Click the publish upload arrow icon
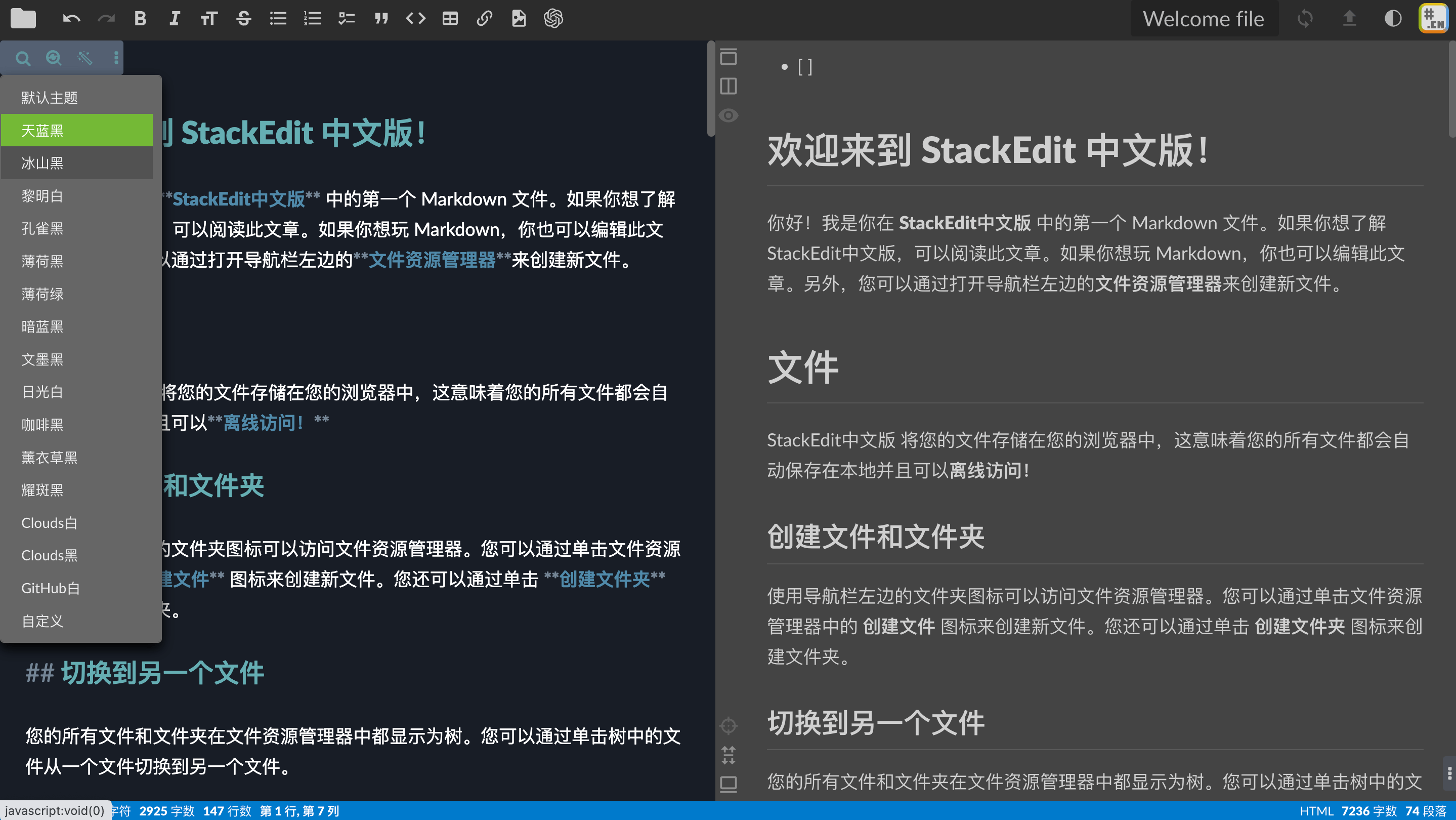The image size is (1456, 820). [x=1349, y=19]
